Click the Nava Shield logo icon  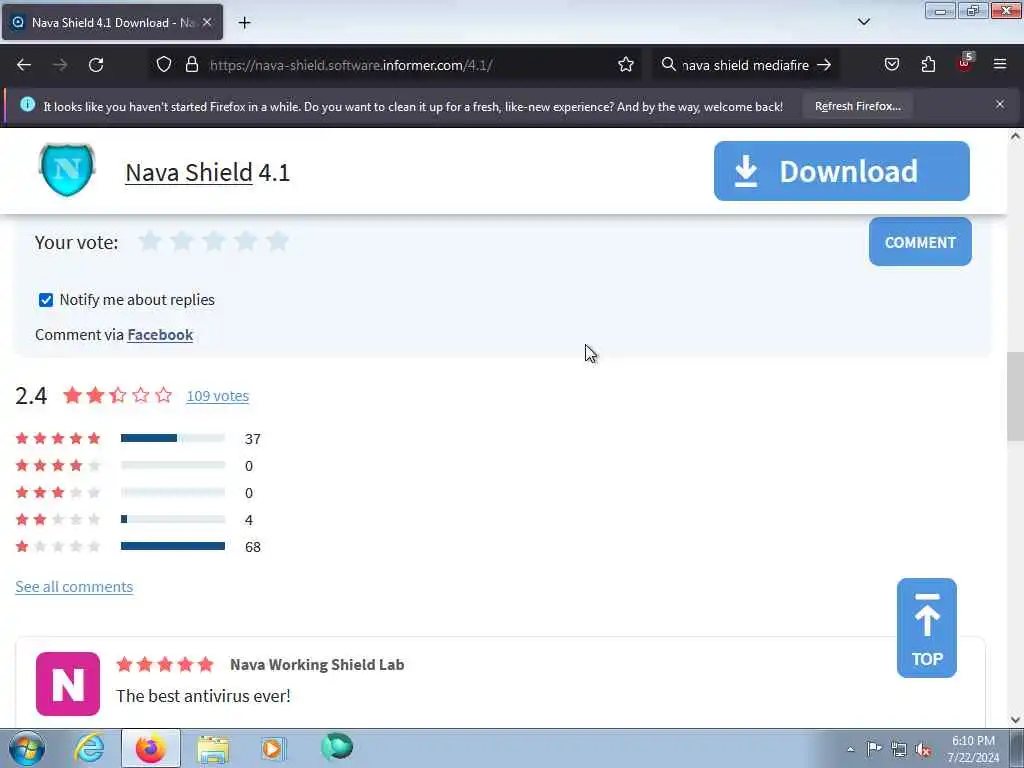pyautogui.click(x=67, y=170)
